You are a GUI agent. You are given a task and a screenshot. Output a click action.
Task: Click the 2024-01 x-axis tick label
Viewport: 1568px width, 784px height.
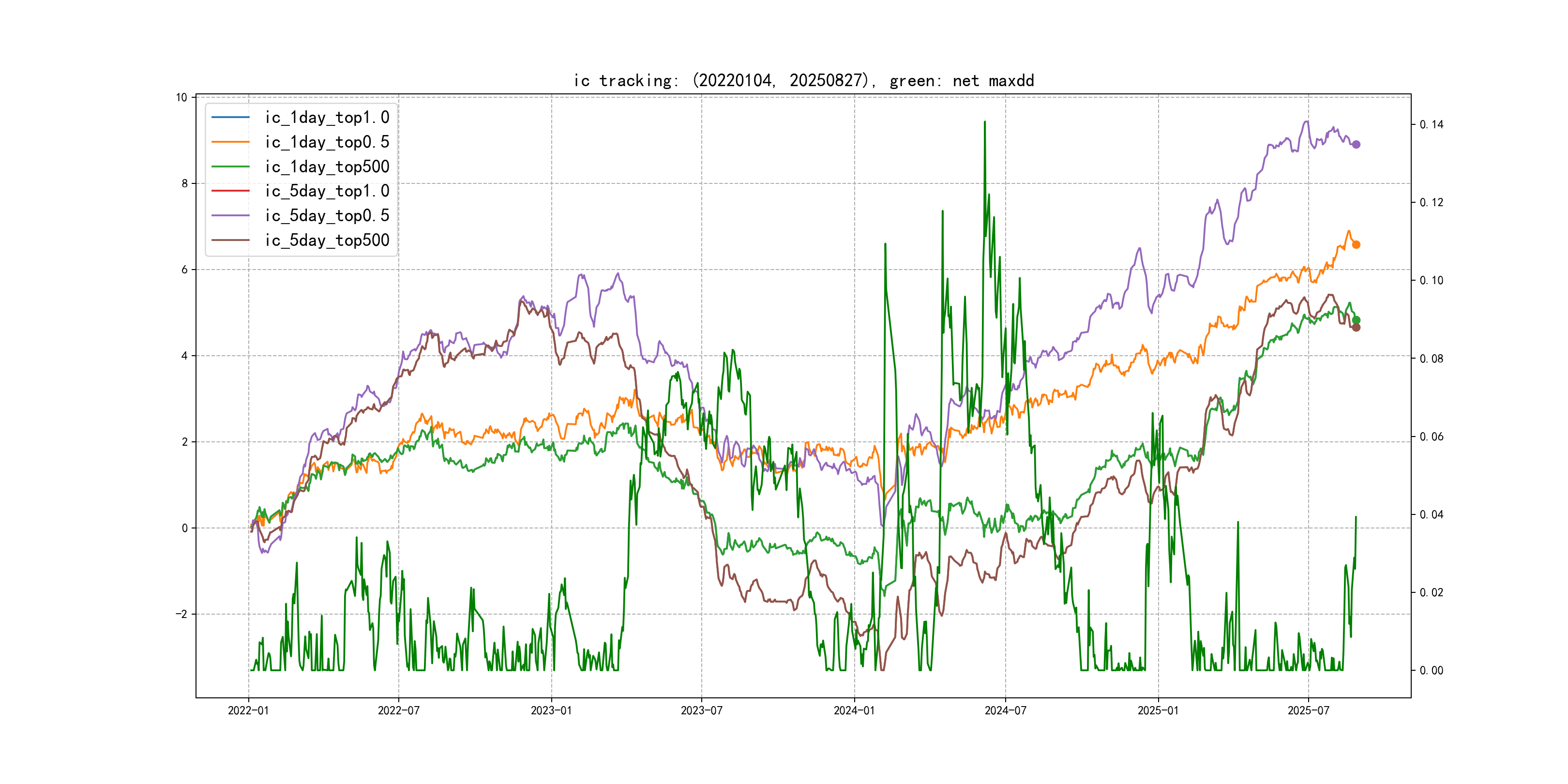click(854, 710)
